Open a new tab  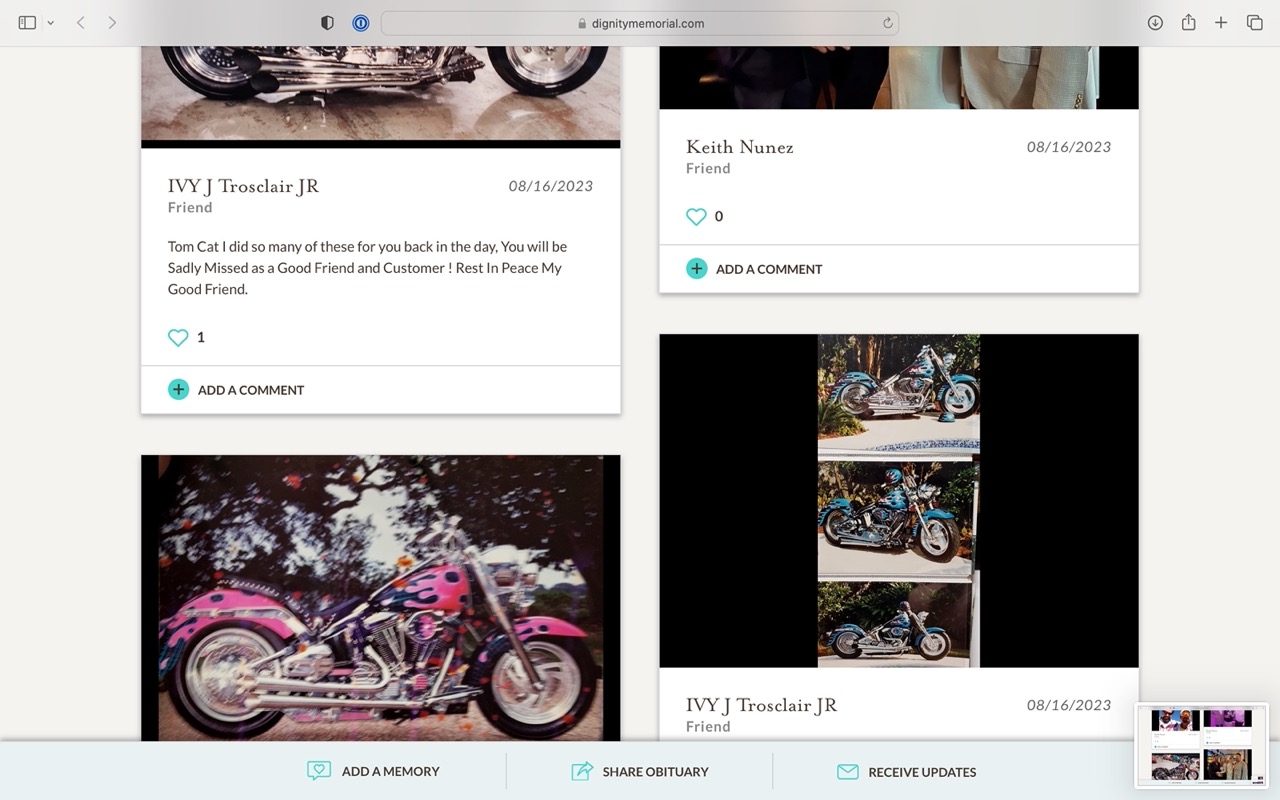click(x=1221, y=22)
